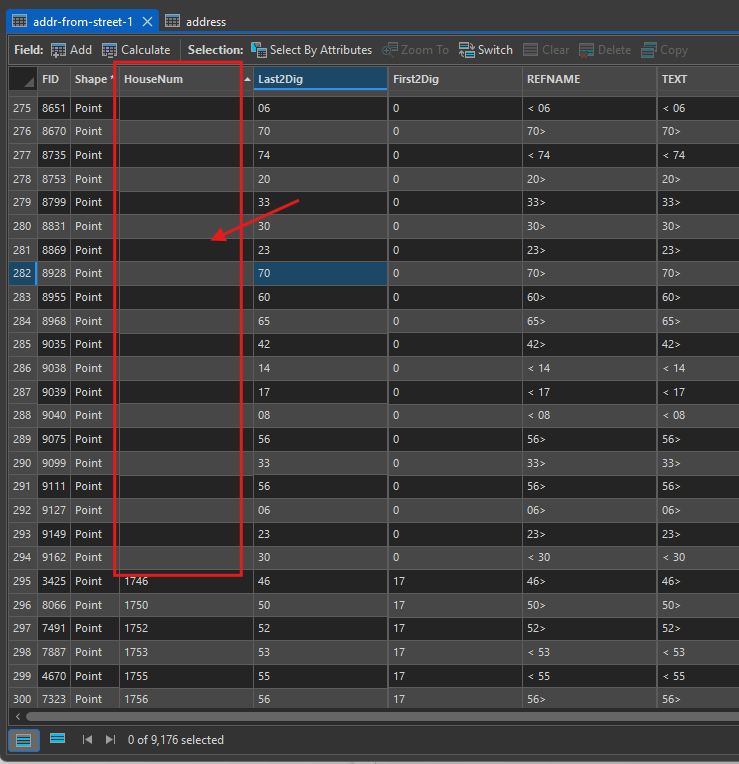Click HouseNum cell 1750
739x764 pixels.
[186, 605]
